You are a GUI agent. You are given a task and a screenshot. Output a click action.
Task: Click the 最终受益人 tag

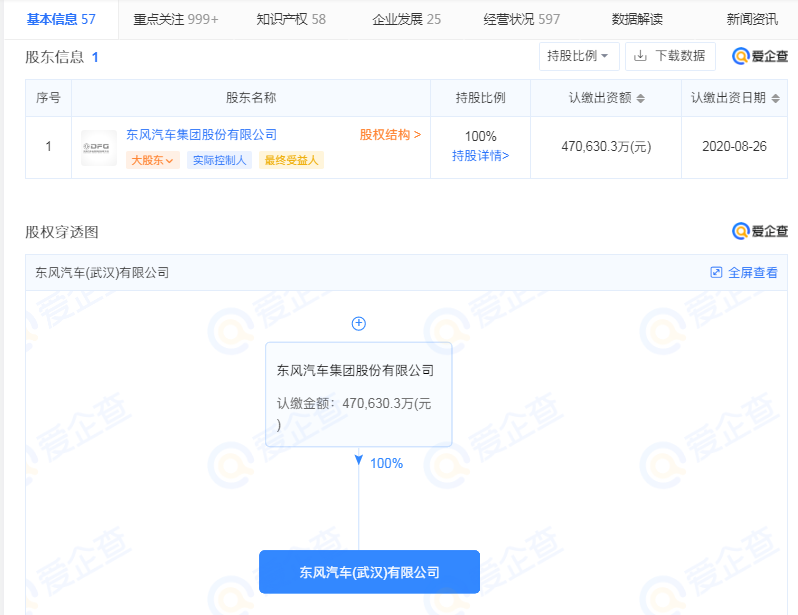pyautogui.click(x=291, y=160)
